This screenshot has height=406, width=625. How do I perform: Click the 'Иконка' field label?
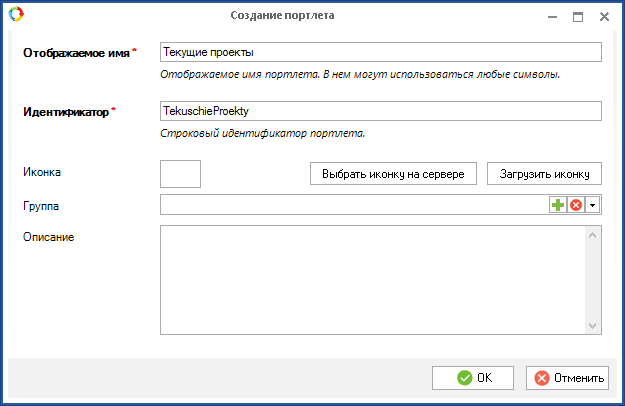click(42, 172)
